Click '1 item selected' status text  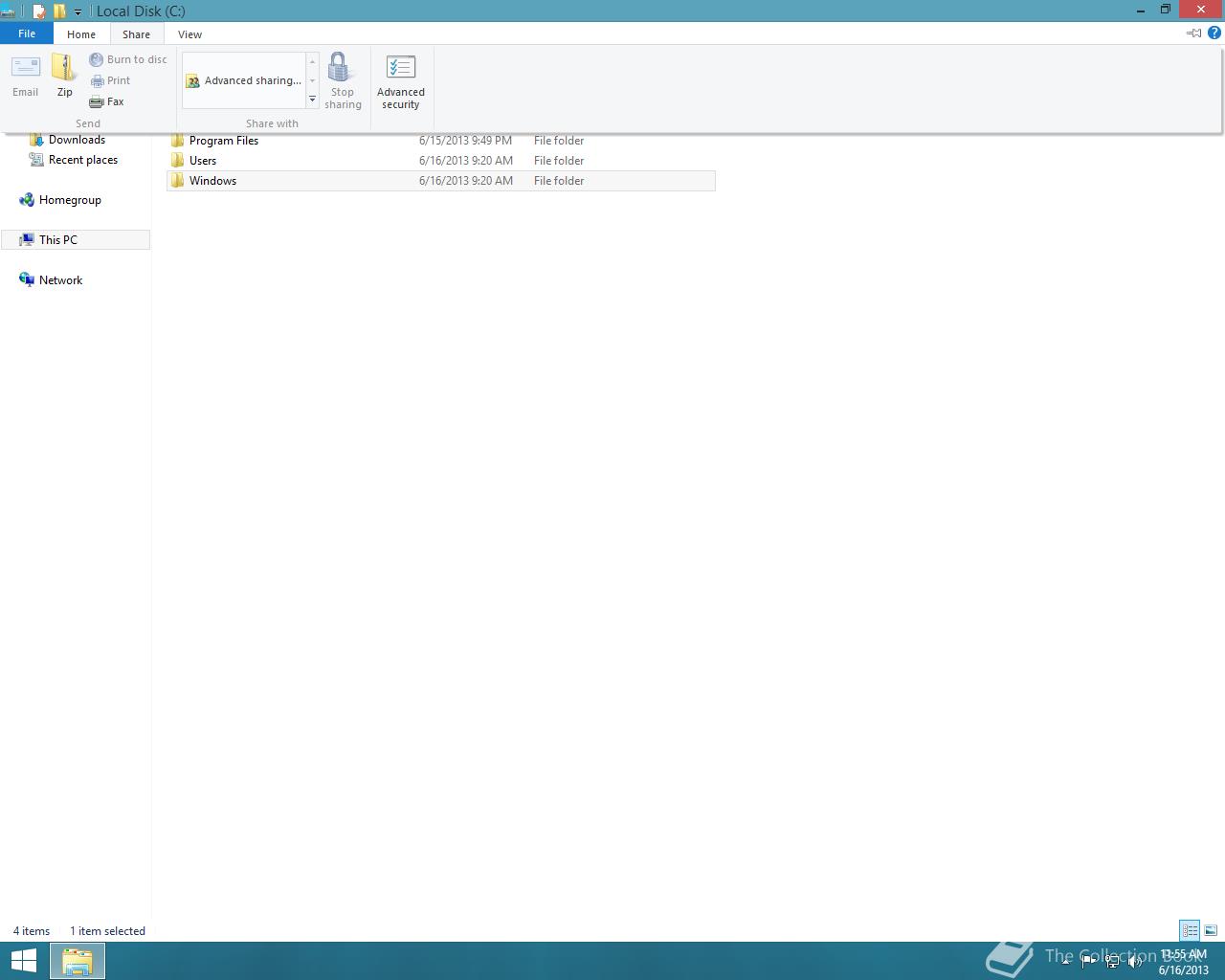107,931
